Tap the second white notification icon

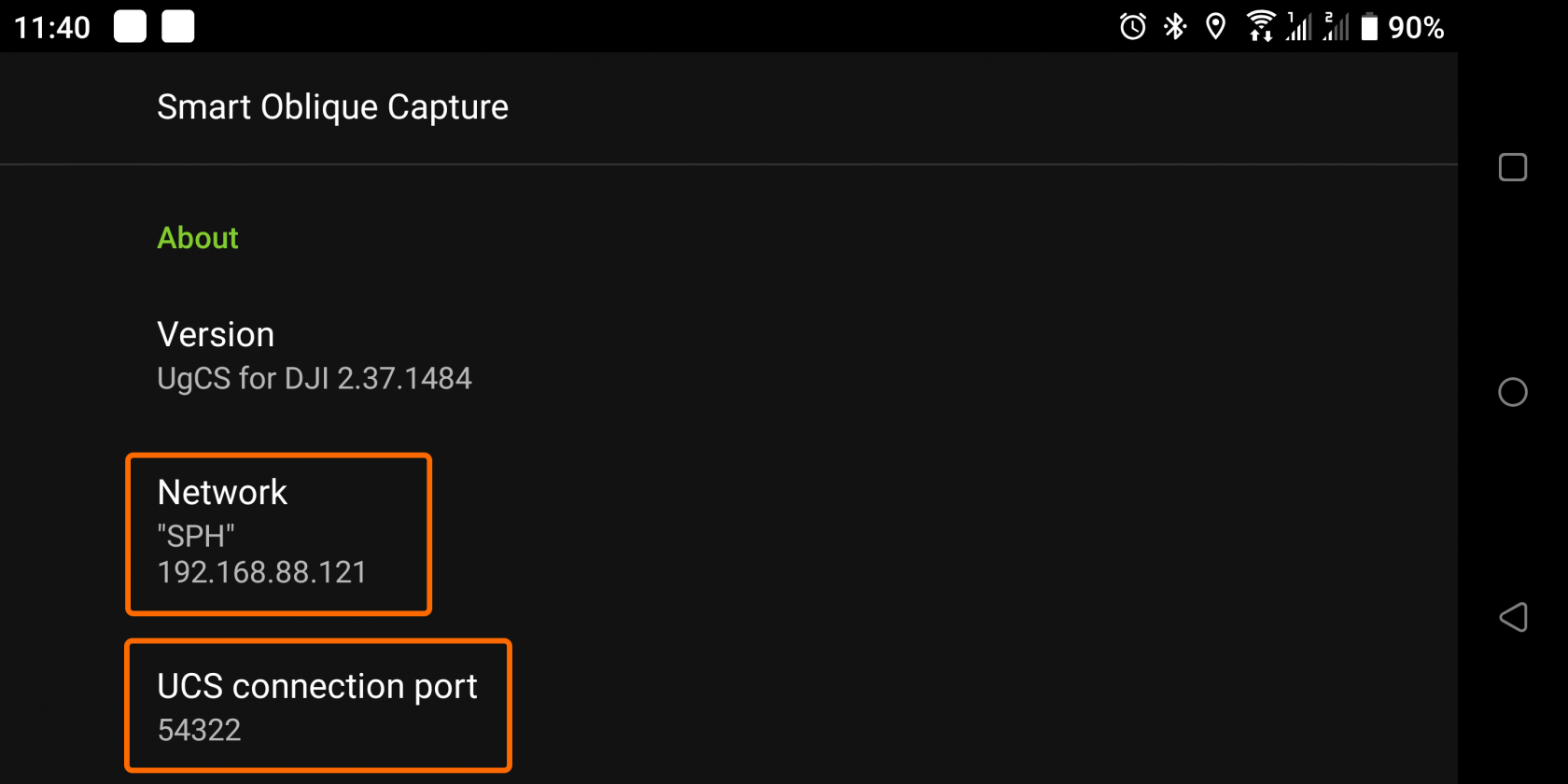[x=178, y=26]
